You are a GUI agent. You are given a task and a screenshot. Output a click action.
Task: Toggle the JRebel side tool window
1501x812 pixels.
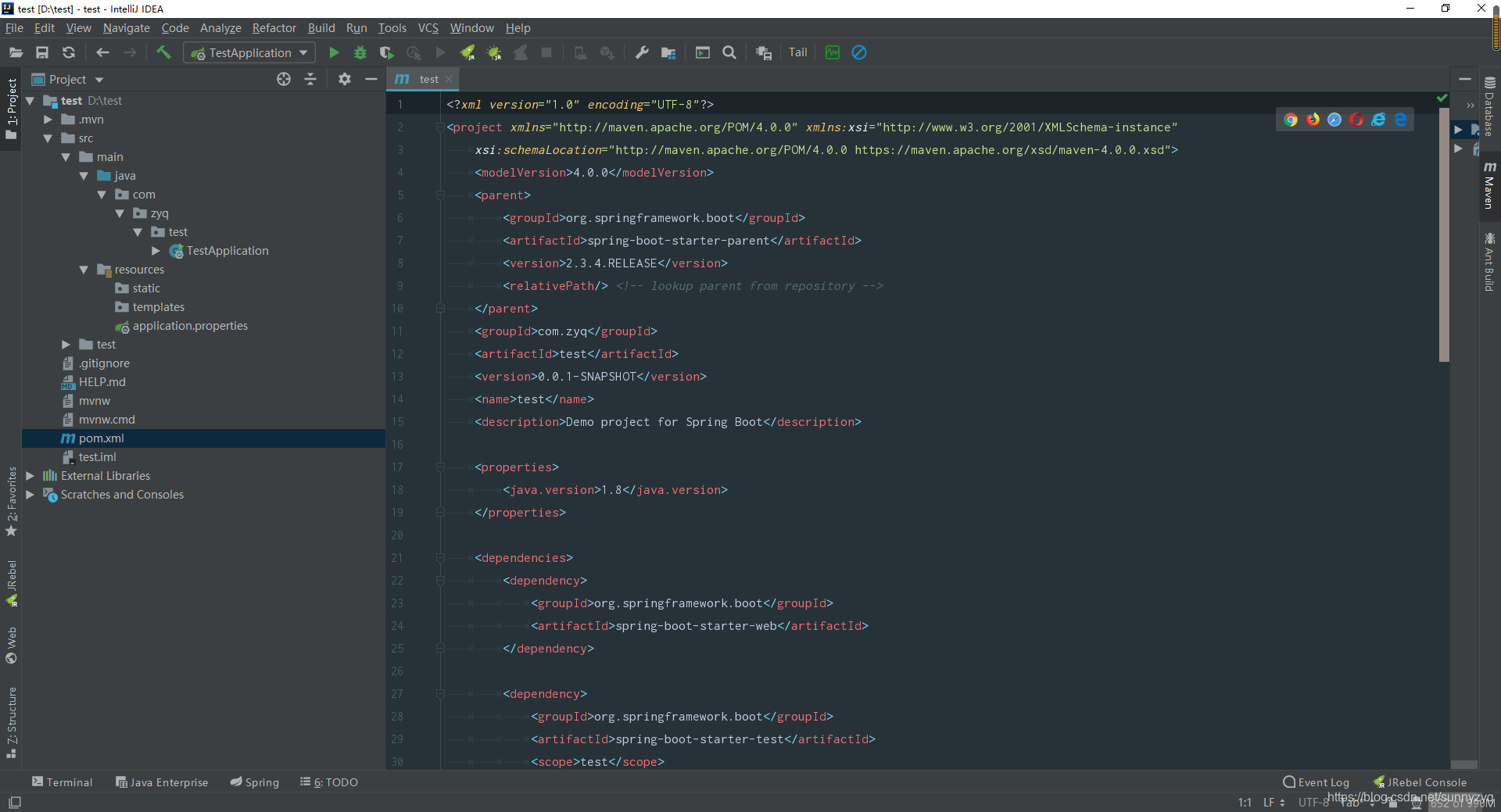point(11,583)
